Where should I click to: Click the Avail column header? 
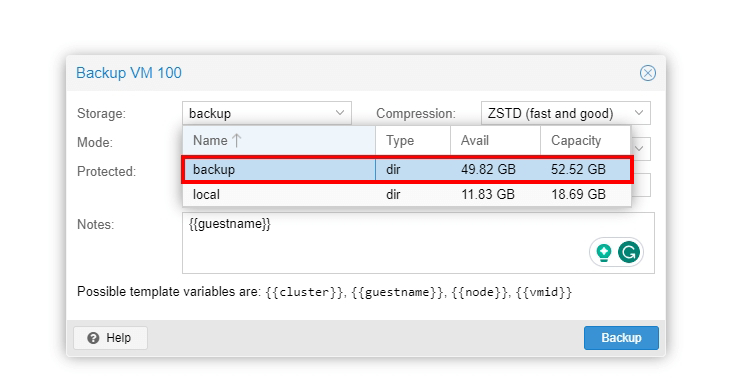coord(495,140)
